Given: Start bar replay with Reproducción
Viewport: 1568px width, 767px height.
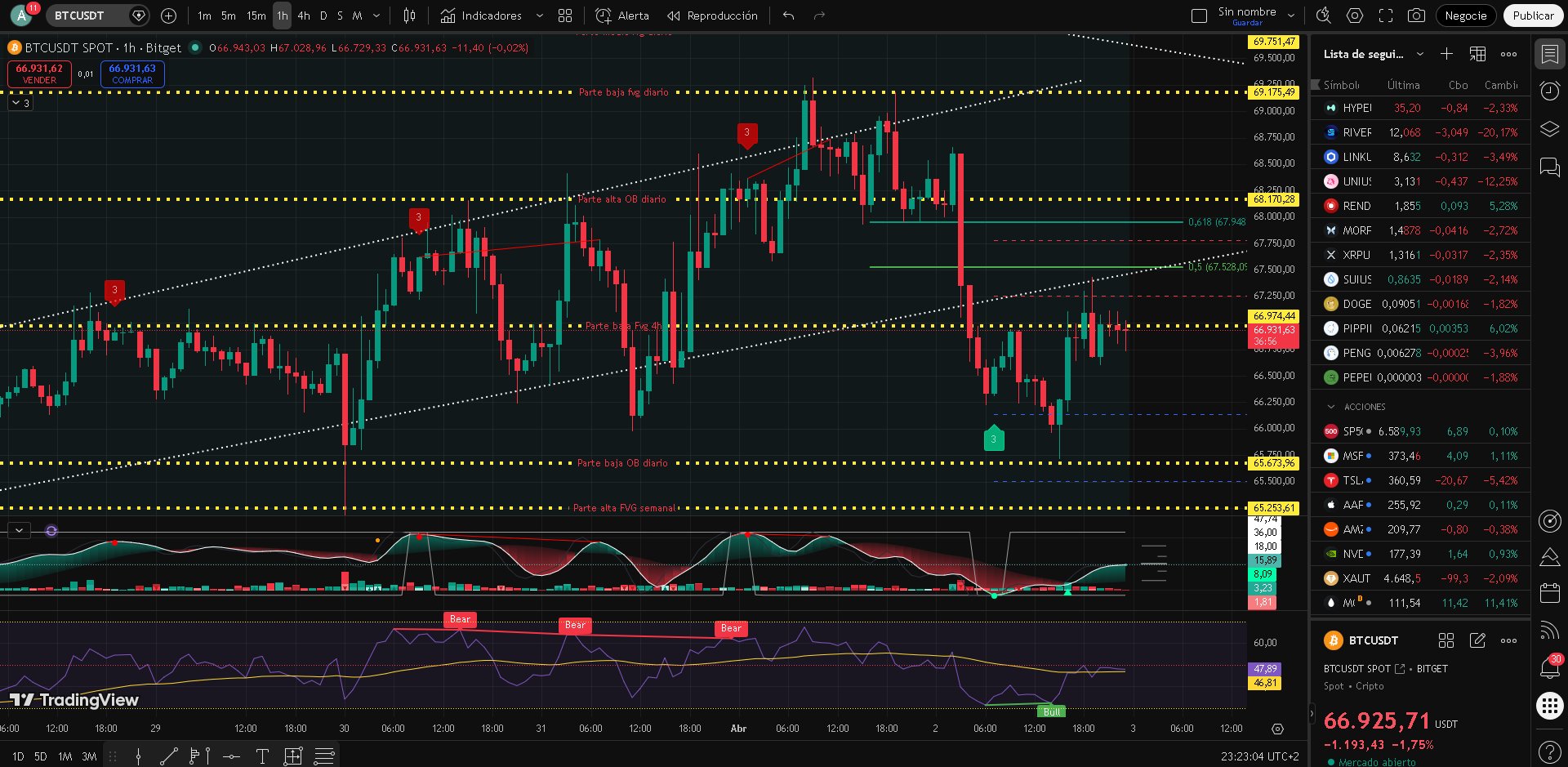Looking at the screenshot, I should point(712,16).
